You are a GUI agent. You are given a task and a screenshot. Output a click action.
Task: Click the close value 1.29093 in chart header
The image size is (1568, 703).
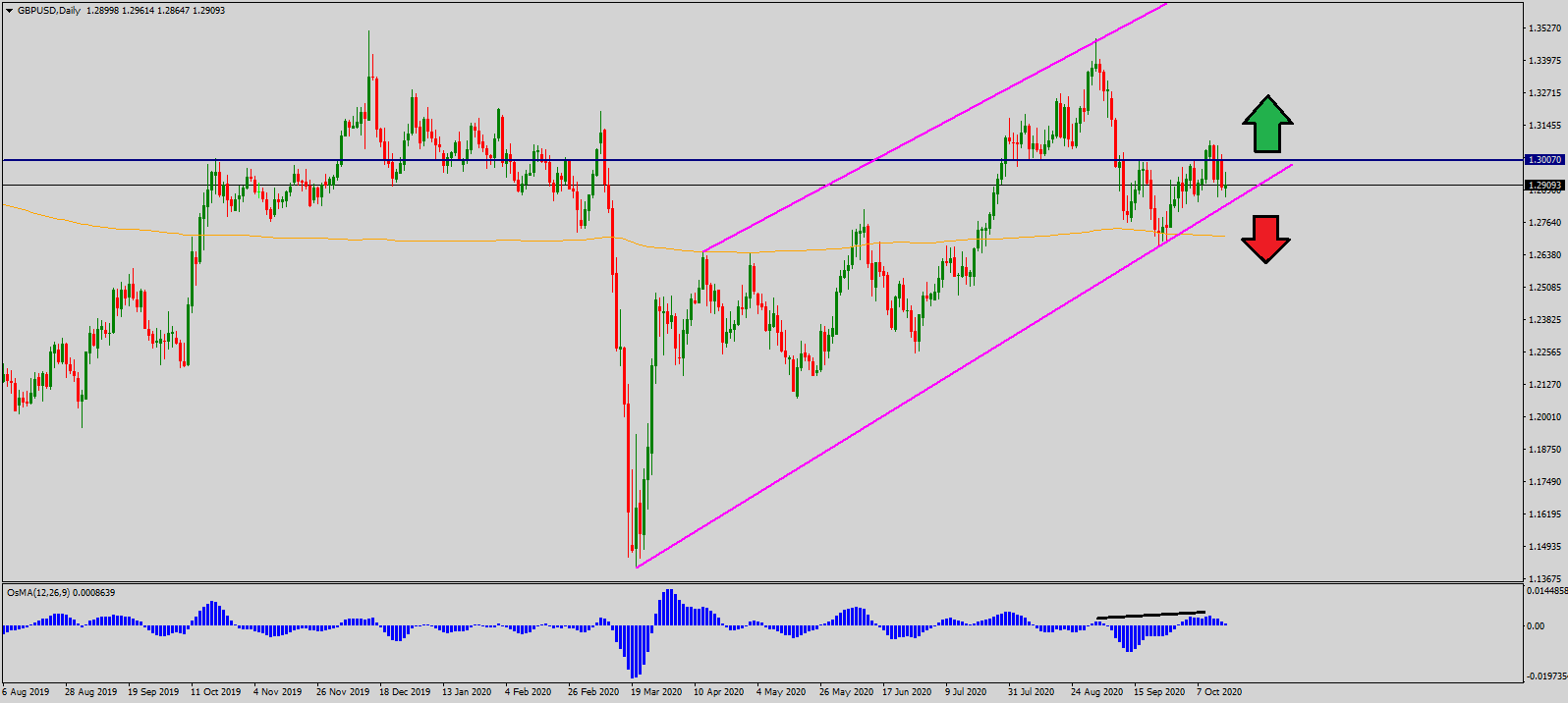tap(208, 11)
